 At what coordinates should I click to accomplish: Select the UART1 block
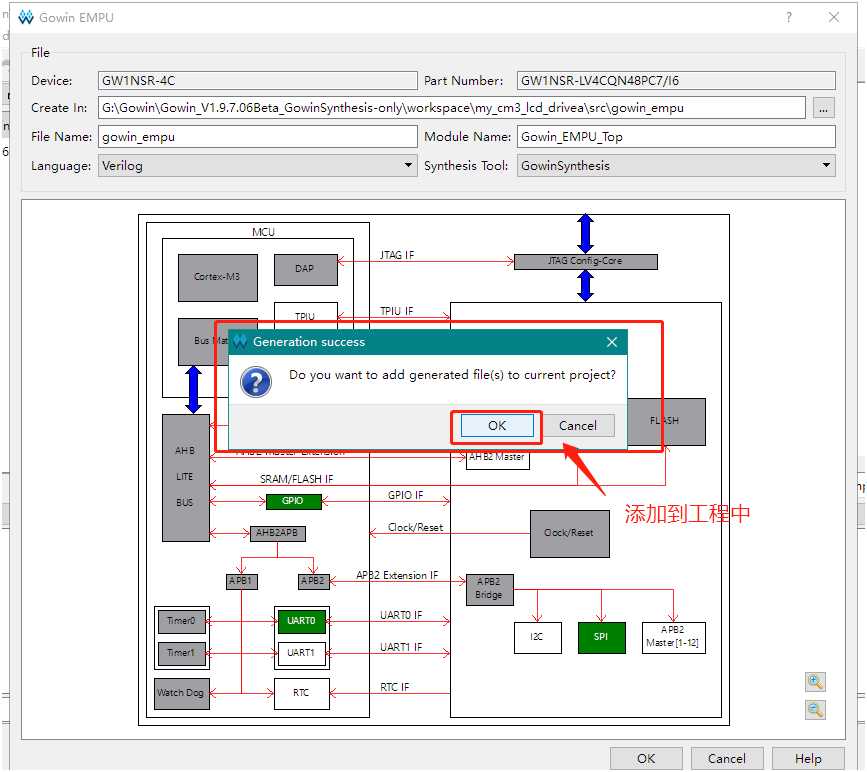[301, 653]
